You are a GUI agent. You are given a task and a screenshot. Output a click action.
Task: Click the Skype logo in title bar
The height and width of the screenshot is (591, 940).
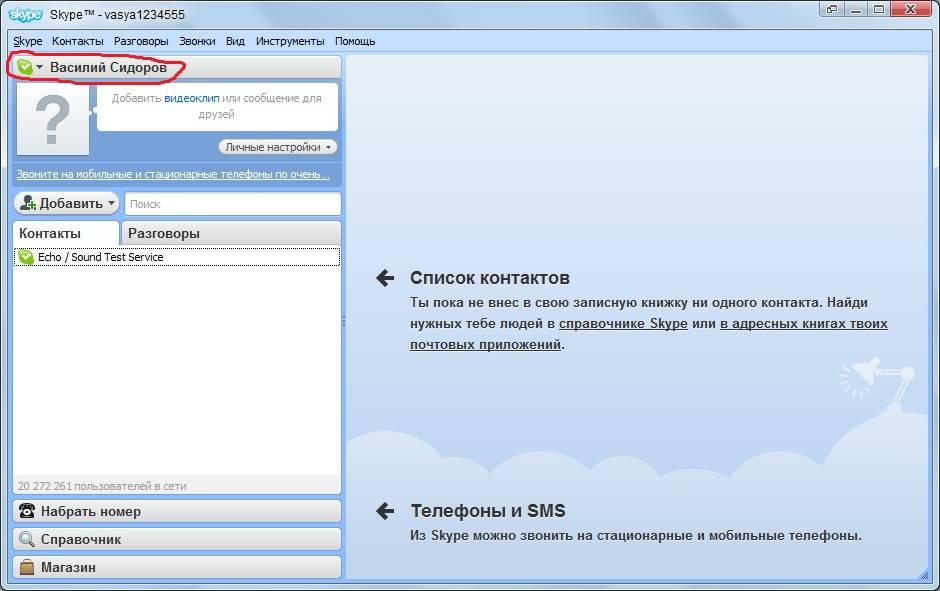26,14
